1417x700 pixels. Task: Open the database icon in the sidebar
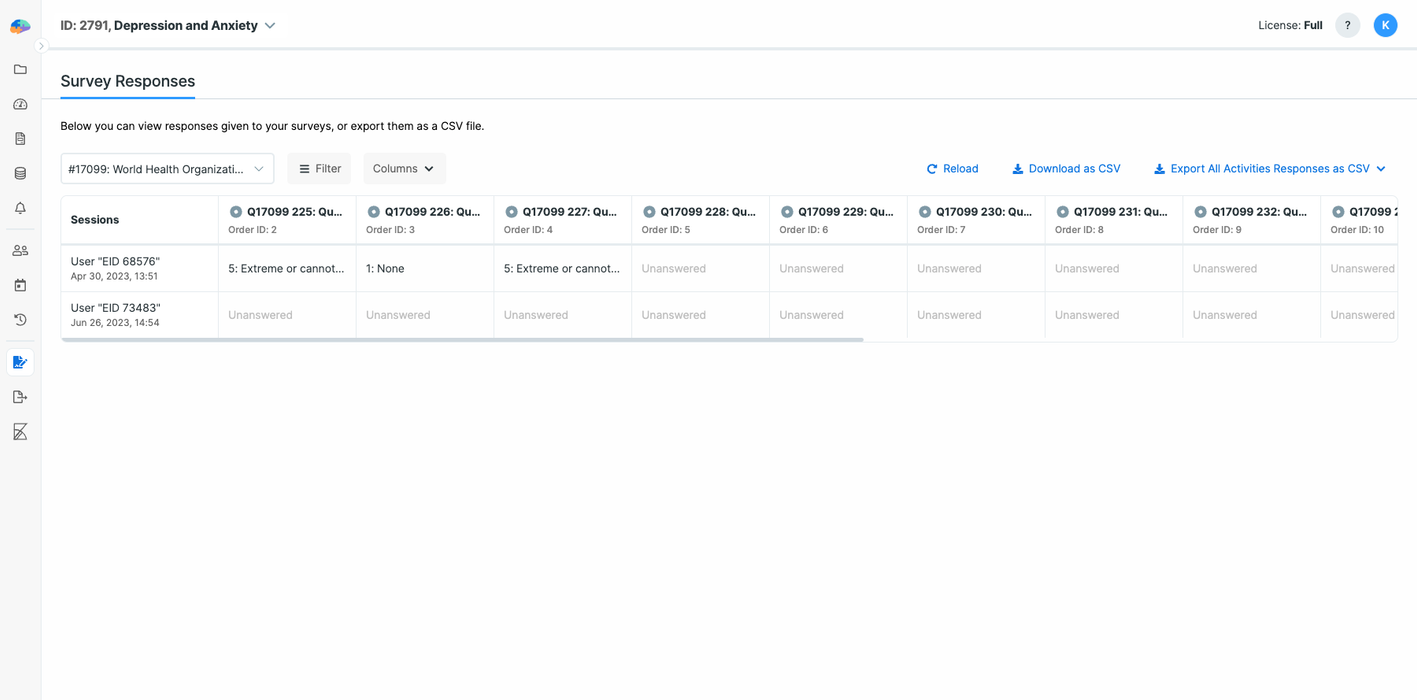[20, 174]
